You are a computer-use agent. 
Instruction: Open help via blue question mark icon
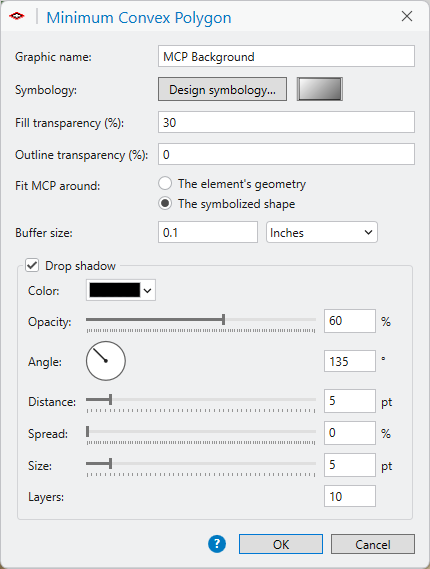click(x=217, y=544)
